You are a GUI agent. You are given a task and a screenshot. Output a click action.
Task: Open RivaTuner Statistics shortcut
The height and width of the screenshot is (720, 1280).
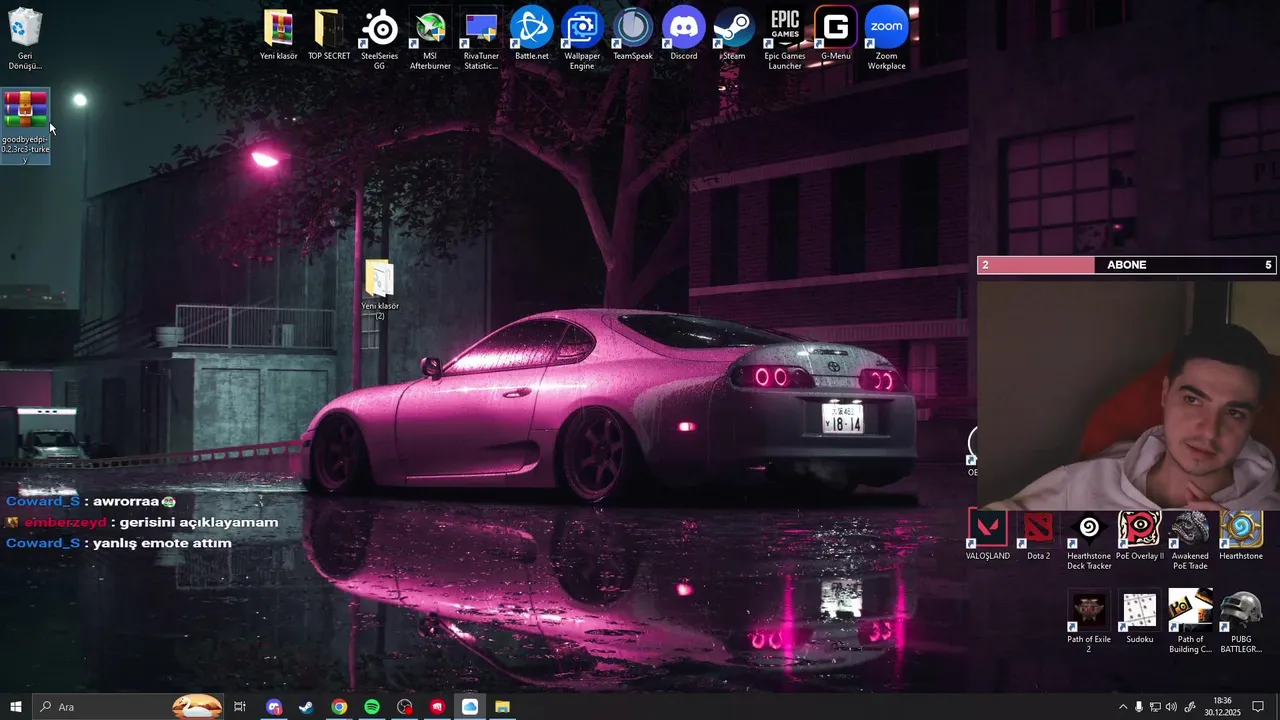tap(481, 39)
